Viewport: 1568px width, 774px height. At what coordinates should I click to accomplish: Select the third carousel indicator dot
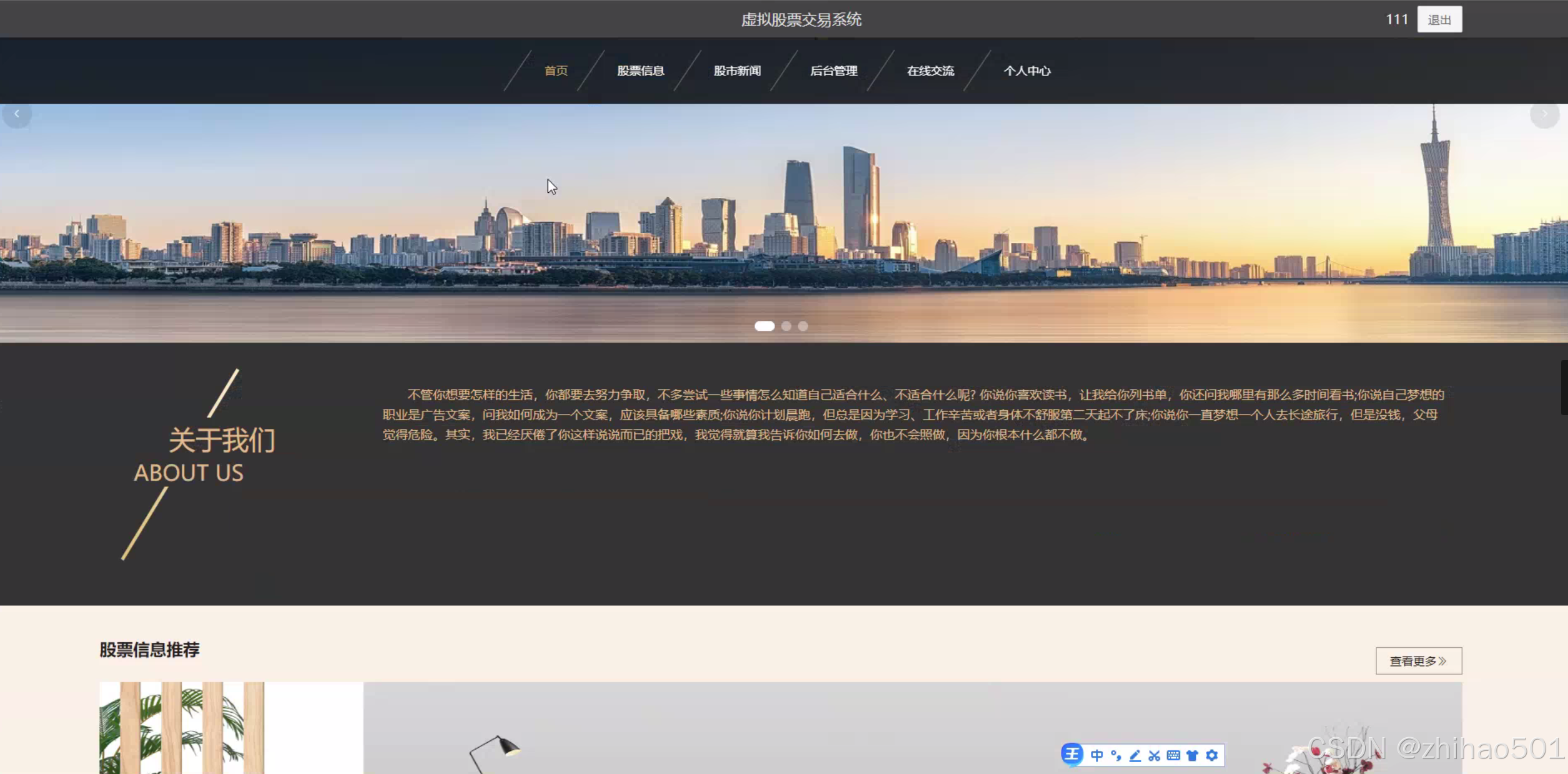click(x=803, y=326)
